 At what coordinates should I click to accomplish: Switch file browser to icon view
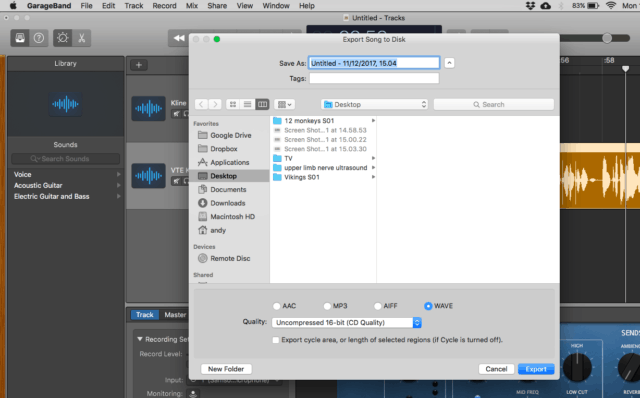click(233, 105)
